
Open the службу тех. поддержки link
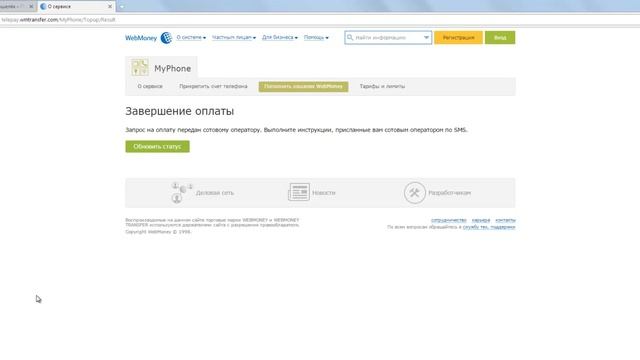coord(489,227)
